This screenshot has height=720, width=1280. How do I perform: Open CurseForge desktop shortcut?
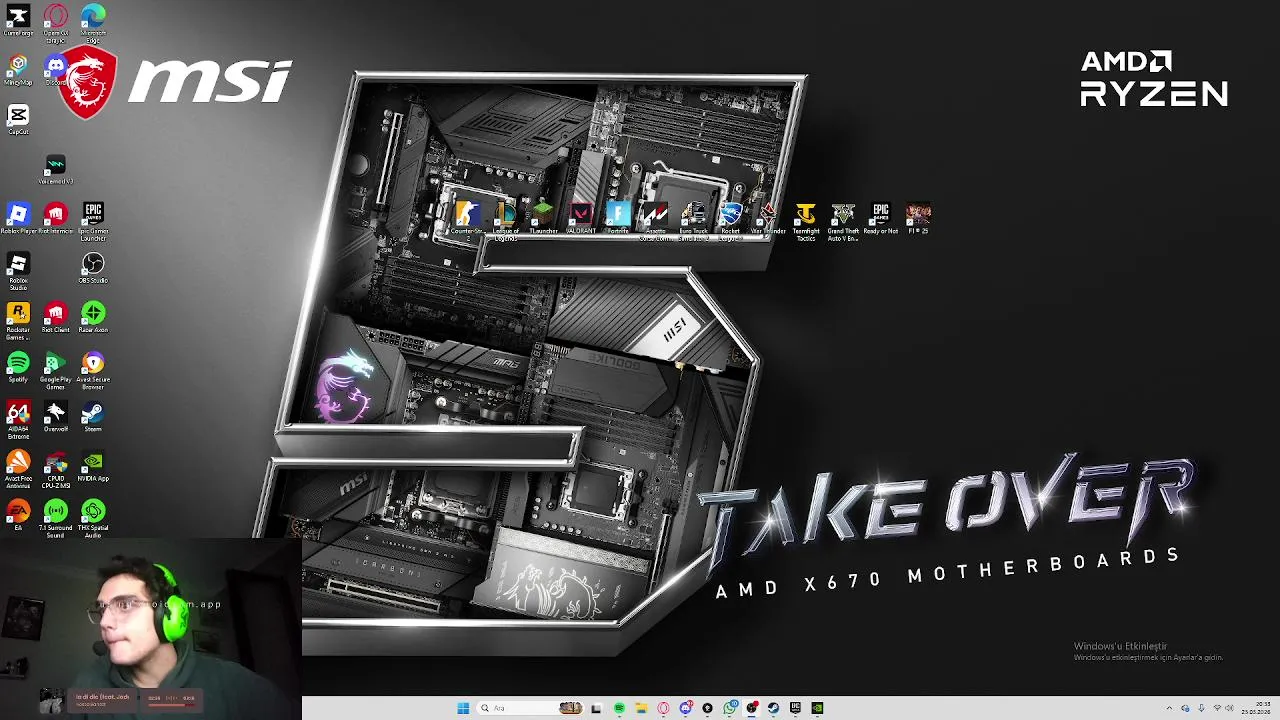pos(18,20)
